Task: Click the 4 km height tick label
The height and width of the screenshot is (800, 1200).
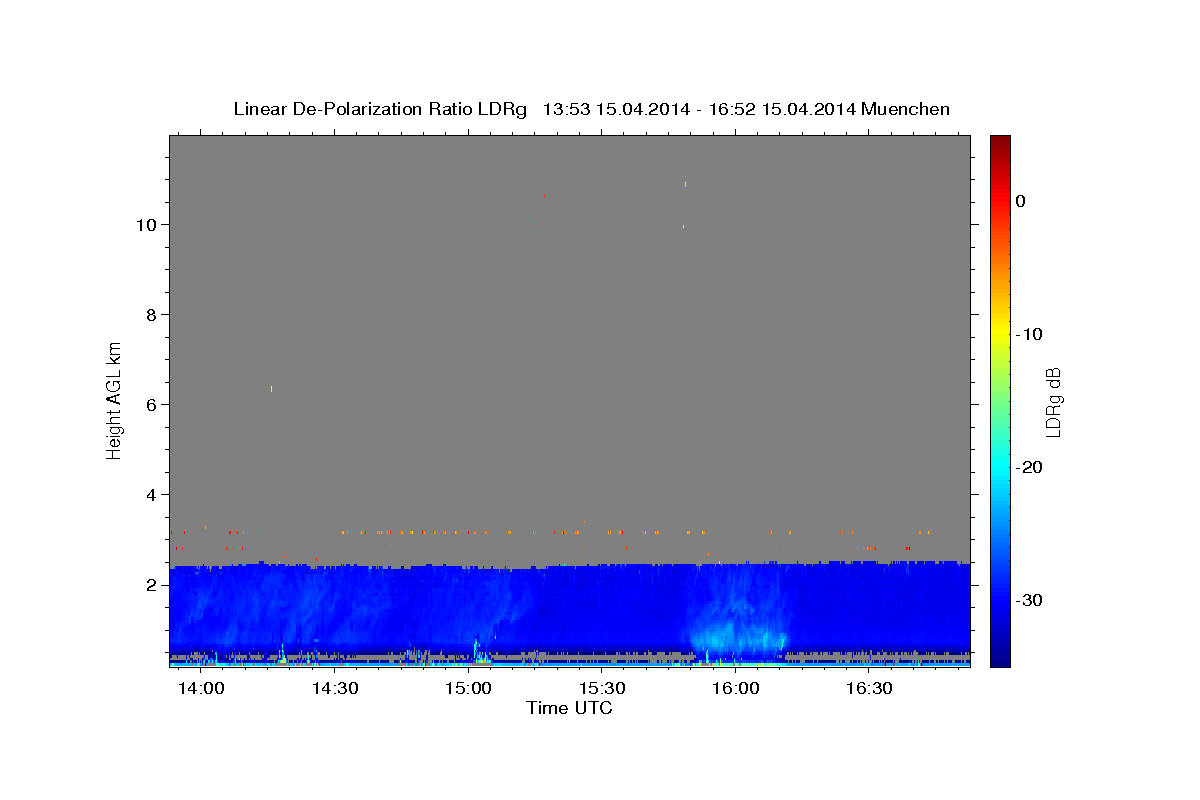Action: [152, 495]
